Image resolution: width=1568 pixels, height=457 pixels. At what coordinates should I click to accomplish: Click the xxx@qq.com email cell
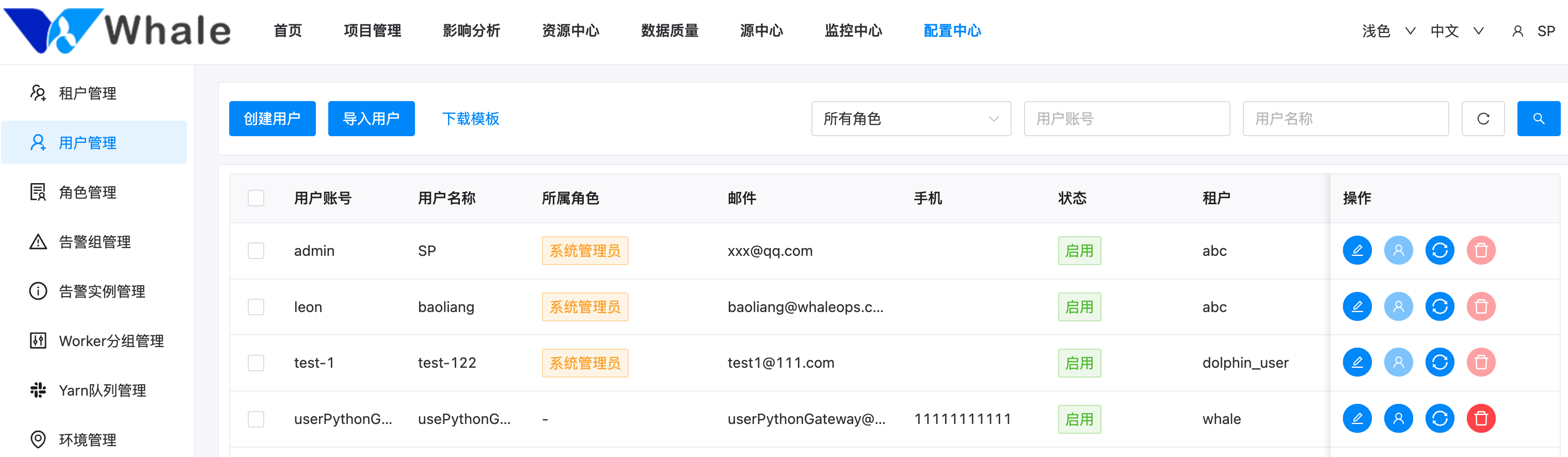[x=770, y=251]
